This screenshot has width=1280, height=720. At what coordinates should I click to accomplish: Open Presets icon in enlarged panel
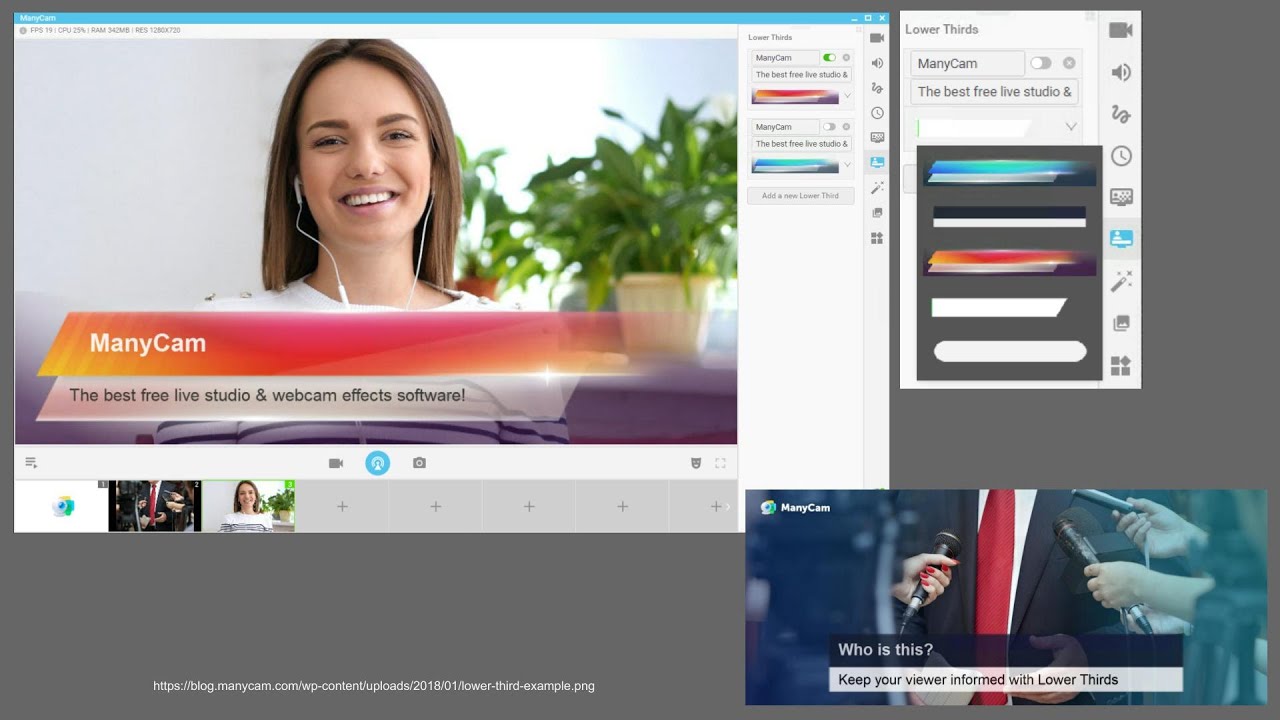tap(1121, 366)
